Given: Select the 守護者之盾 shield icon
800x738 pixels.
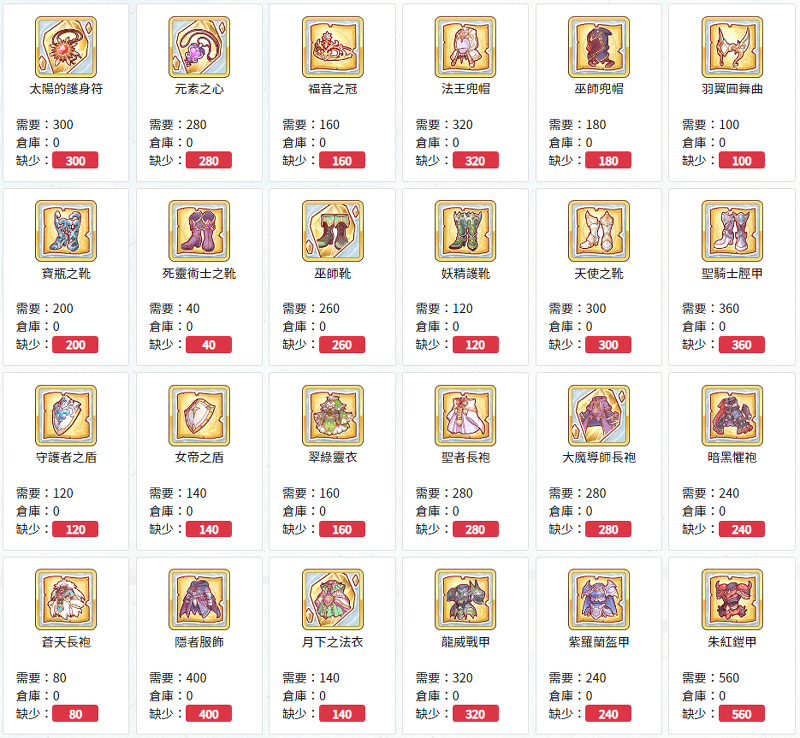Looking at the screenshot, I should pos(66,416).
